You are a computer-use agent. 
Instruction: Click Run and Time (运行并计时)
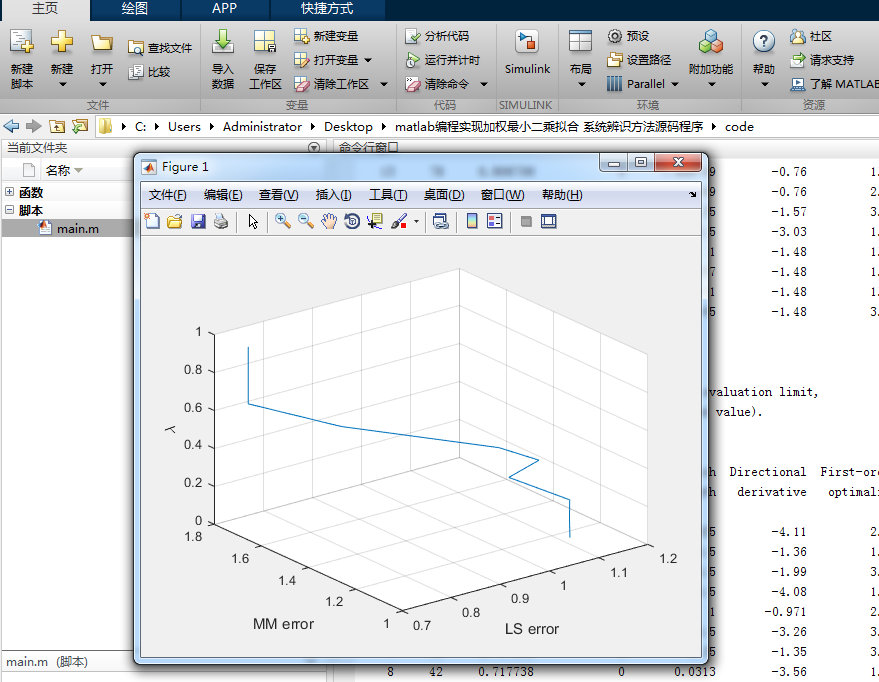point(442,60)
